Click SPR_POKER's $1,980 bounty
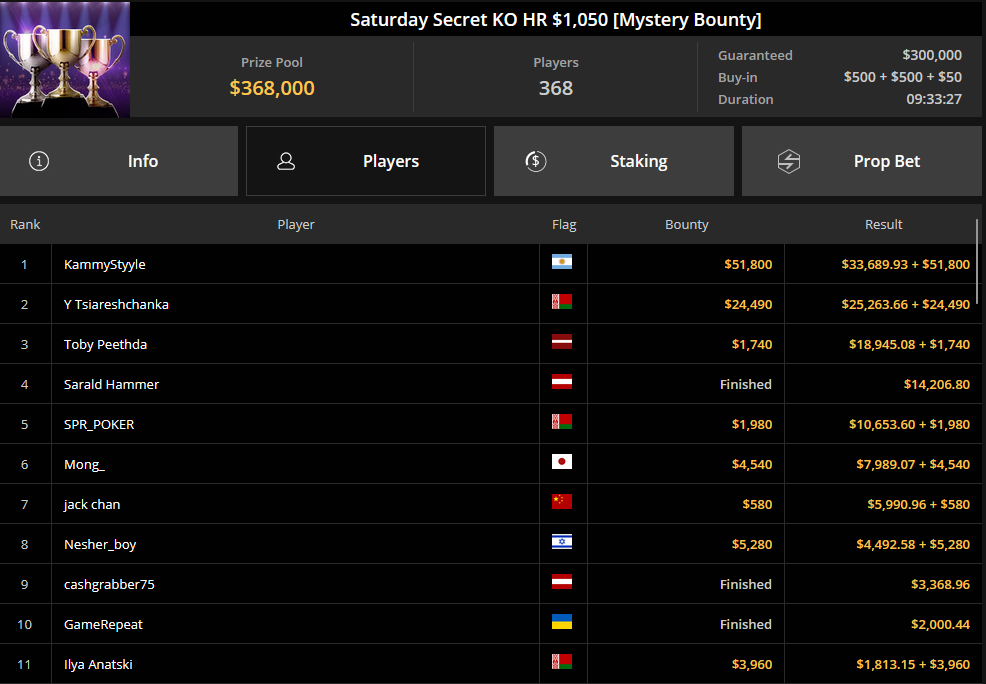Screen dimensions: 986x684 tap(751, 424)
